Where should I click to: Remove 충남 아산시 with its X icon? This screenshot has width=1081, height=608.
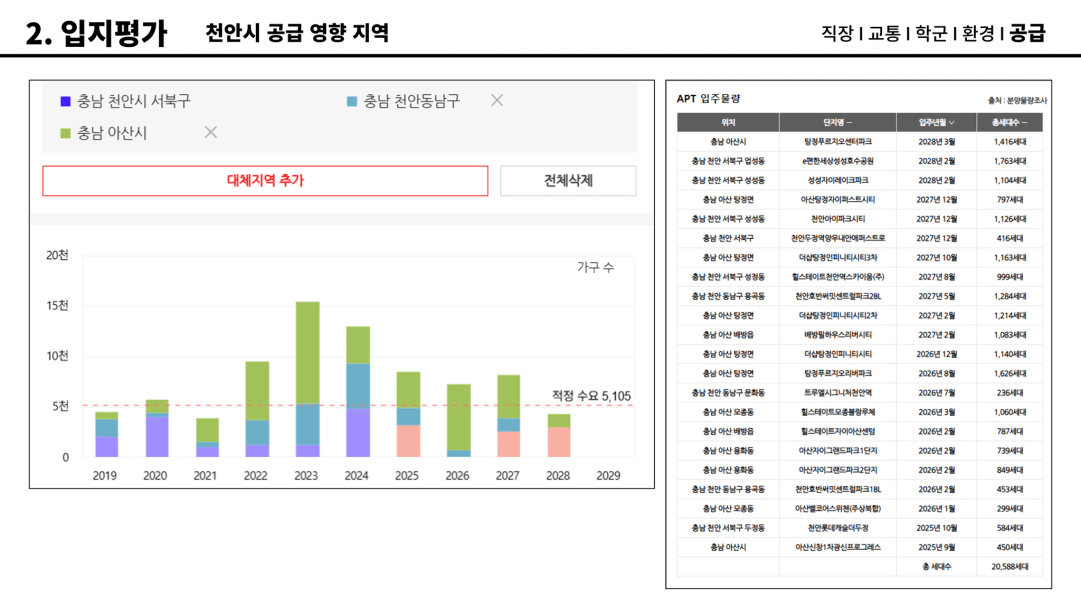click(211, 132)
